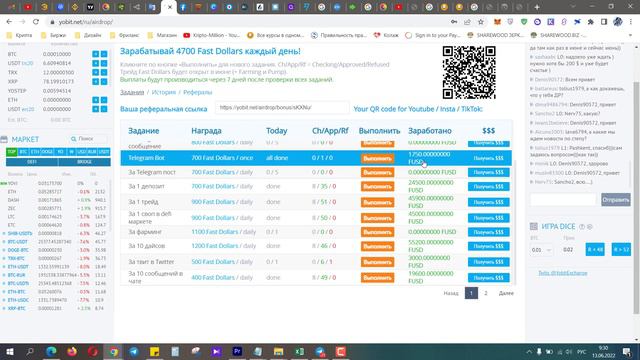Click DOGE-BTC market row

55,250
